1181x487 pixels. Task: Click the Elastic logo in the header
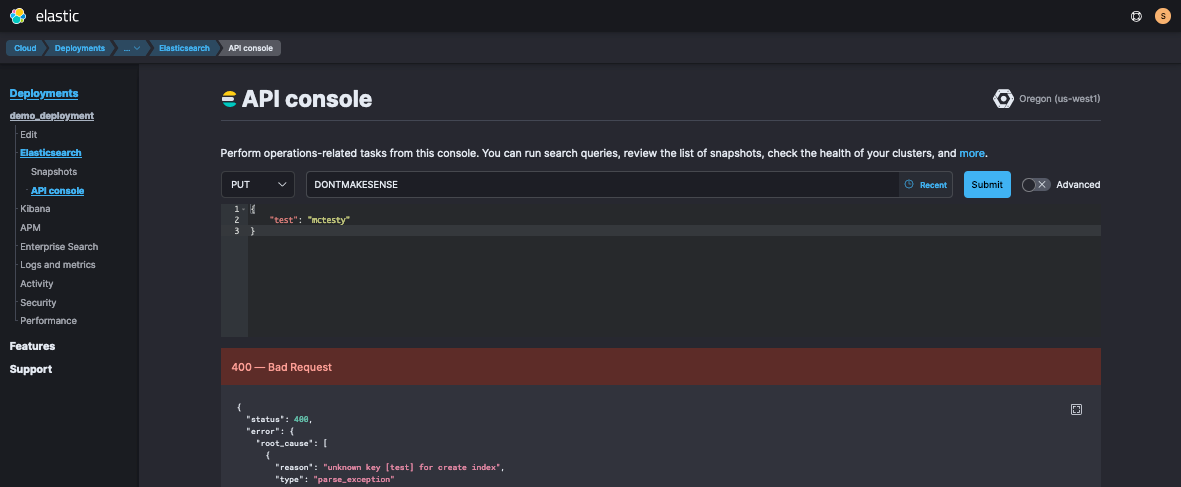pos(18,15)
